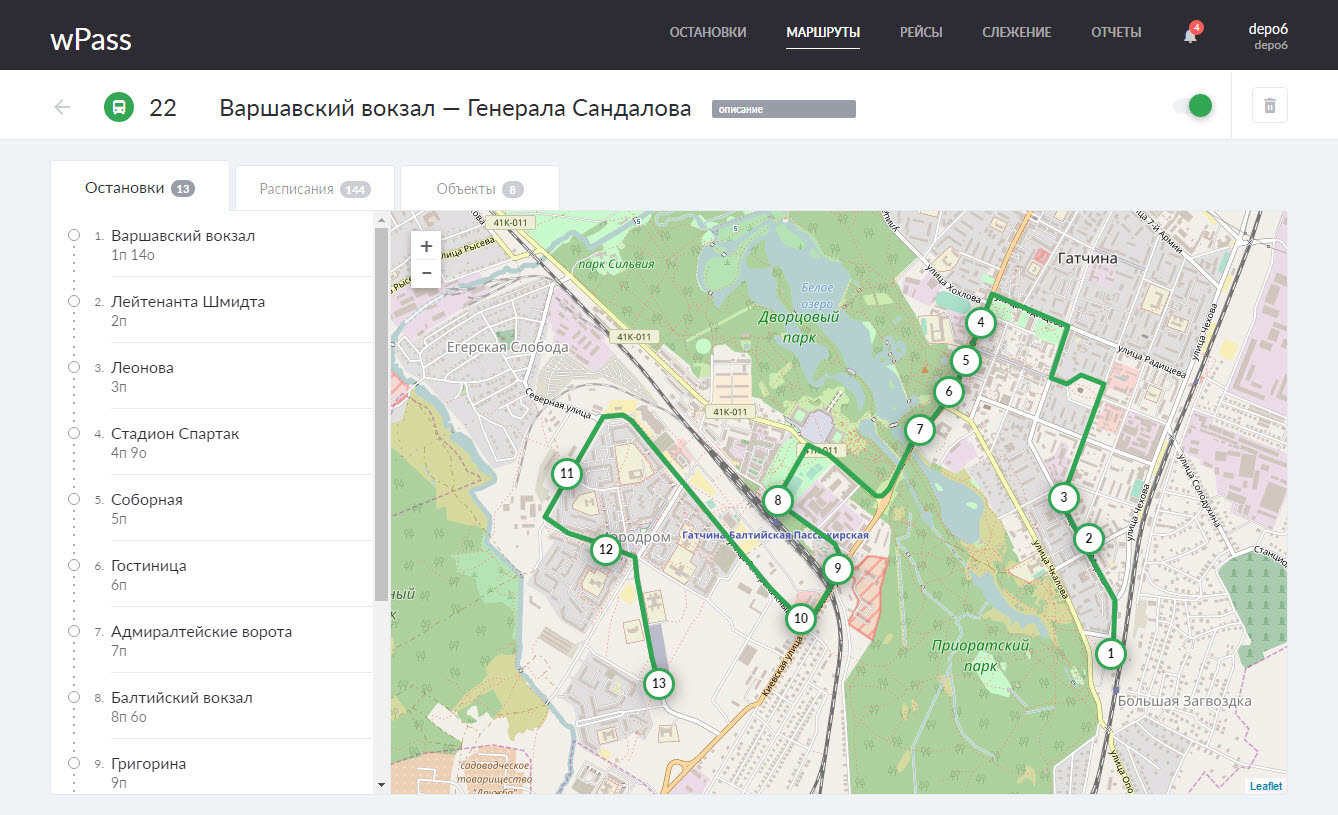The width and height of the screenshot is (1338, 815).
Task: Open the Рейсы menu item
Action: 920,32
